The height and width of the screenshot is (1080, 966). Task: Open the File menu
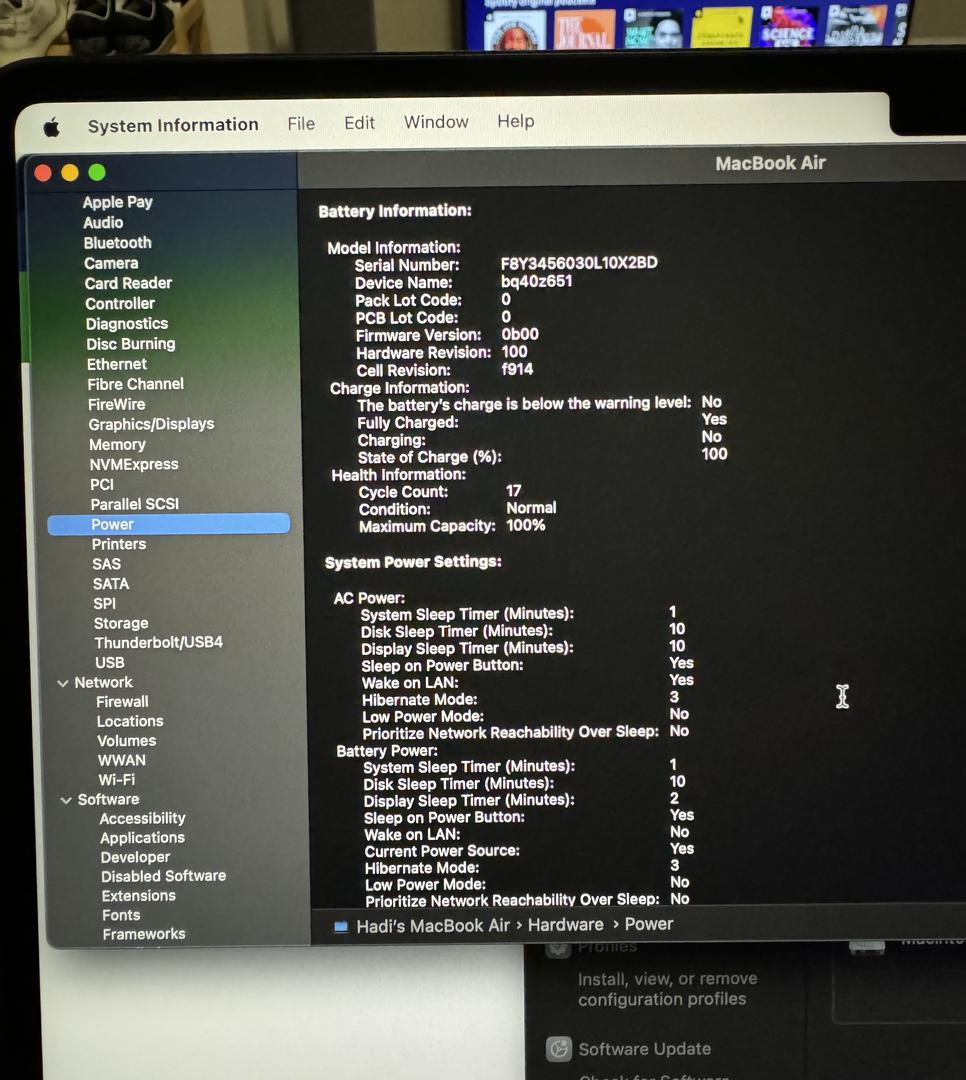pyautogui.click(x=301, y=124)
